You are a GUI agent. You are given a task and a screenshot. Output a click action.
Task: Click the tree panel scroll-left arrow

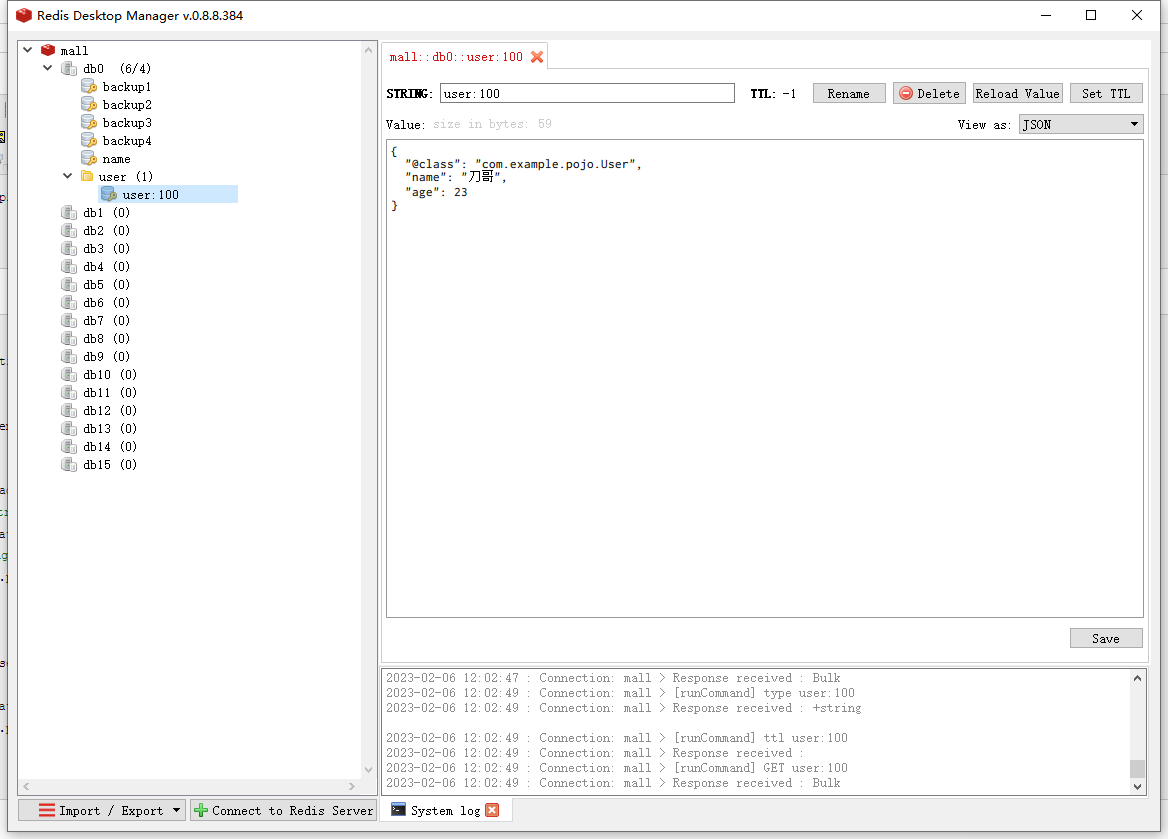pyautogui.click(x=27, y=786)
